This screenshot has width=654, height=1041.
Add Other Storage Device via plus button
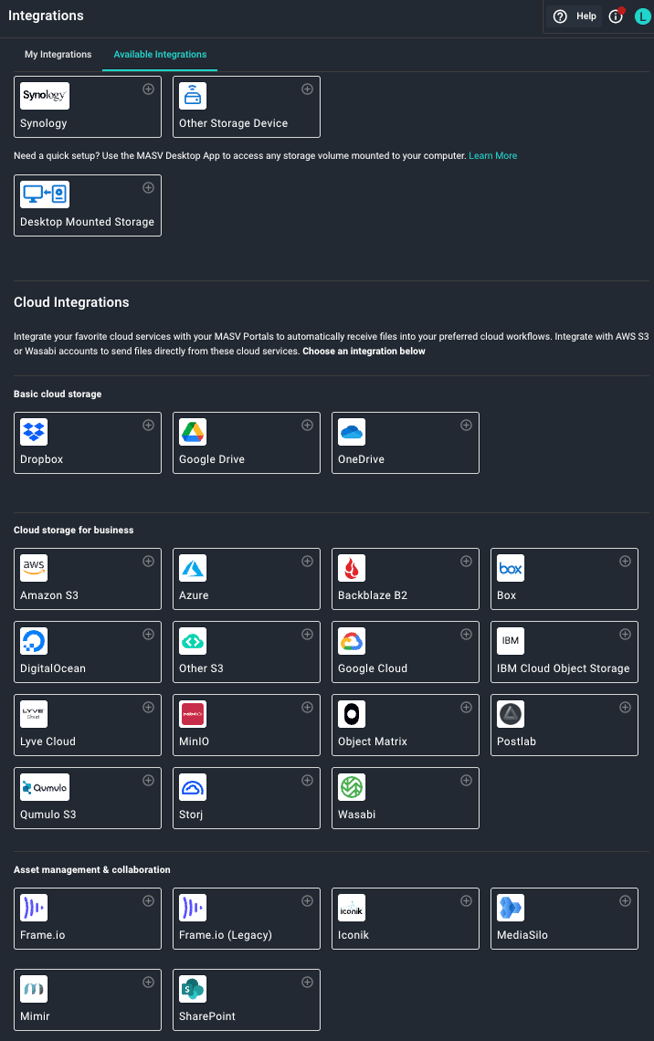307,89
